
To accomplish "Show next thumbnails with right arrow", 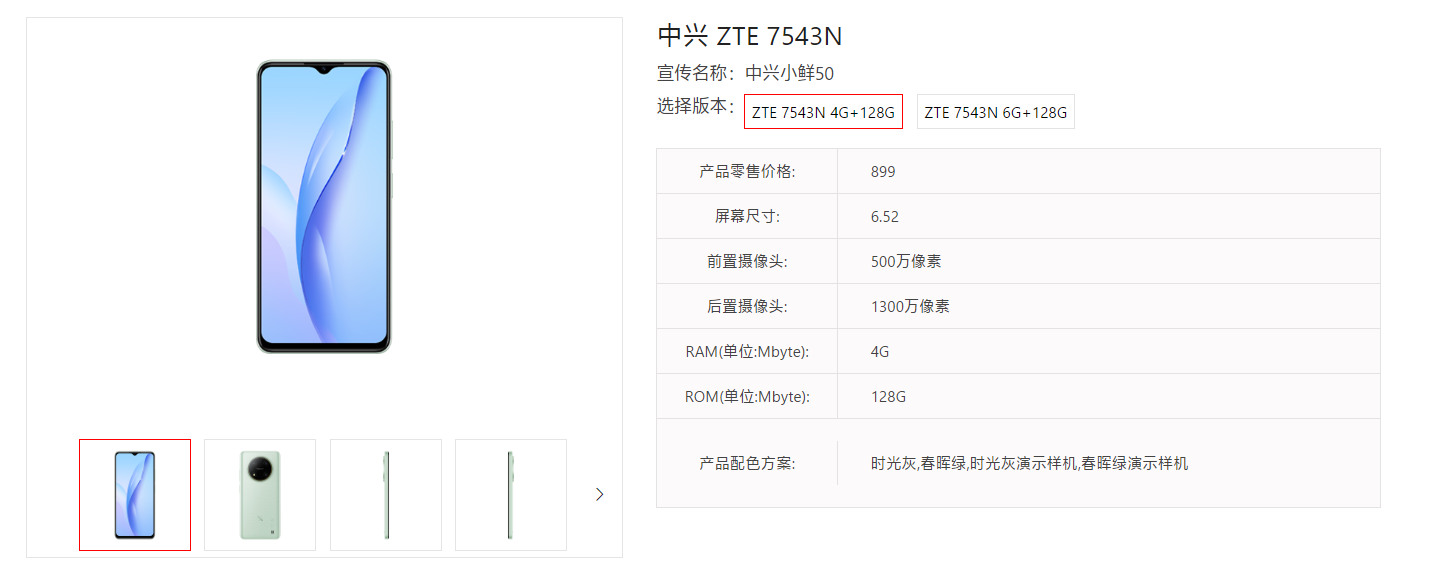I will click(x=599, y=494).
